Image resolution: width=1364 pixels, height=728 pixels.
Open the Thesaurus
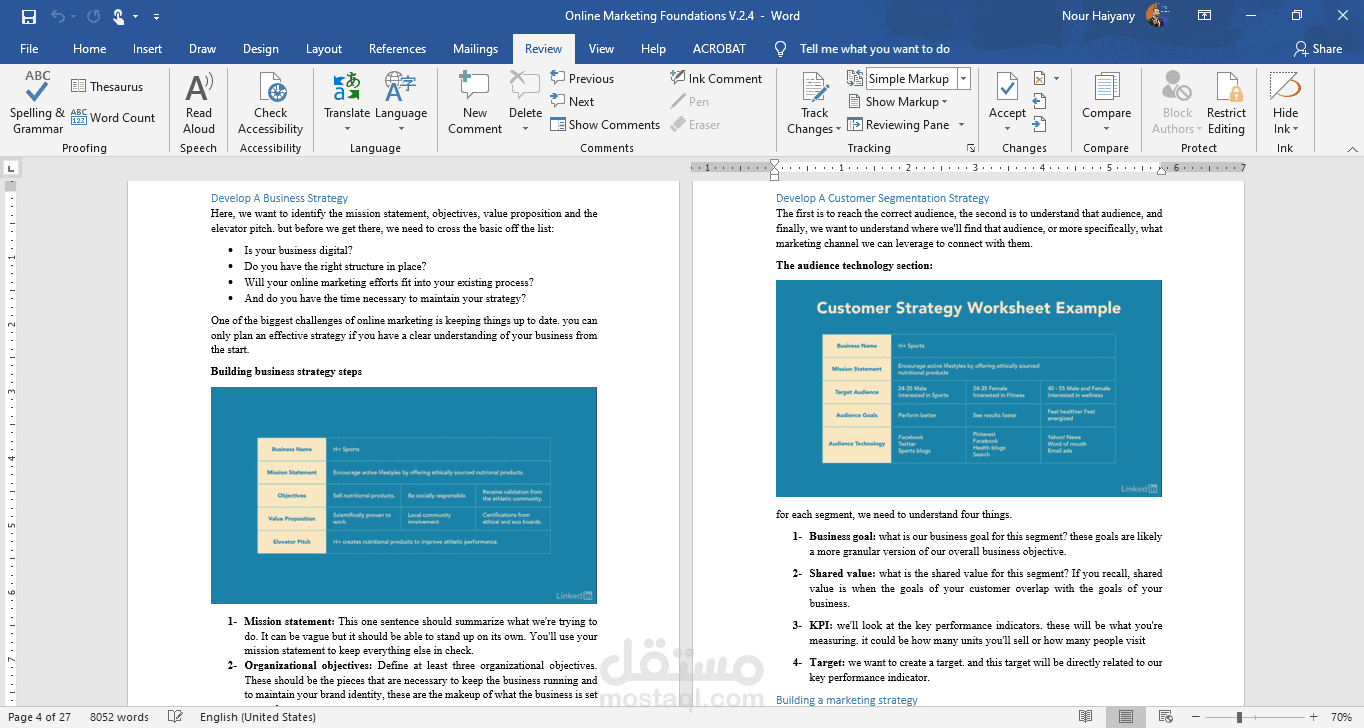click(x=107, y=87)
